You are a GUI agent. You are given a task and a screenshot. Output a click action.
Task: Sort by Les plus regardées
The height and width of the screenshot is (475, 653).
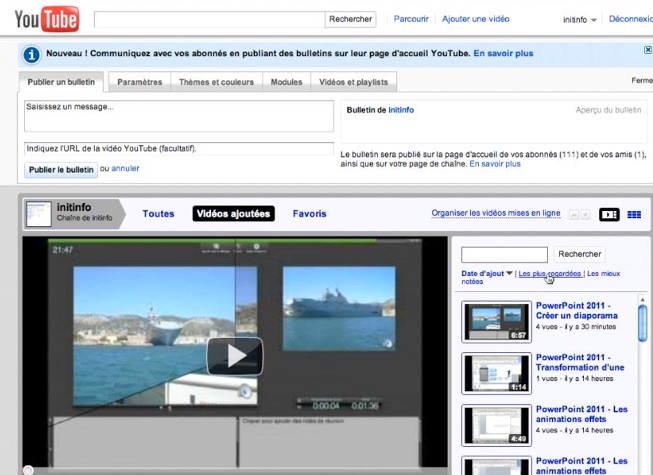click(550, 274)
